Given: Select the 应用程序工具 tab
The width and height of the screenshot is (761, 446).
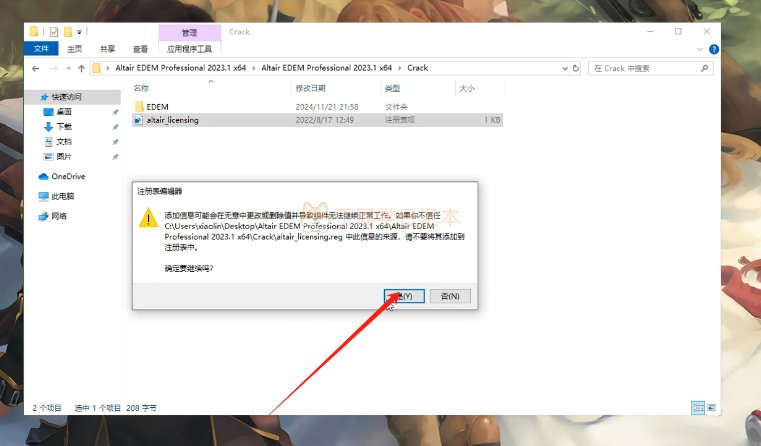Looking at the screenshot, I should point(189,49).
